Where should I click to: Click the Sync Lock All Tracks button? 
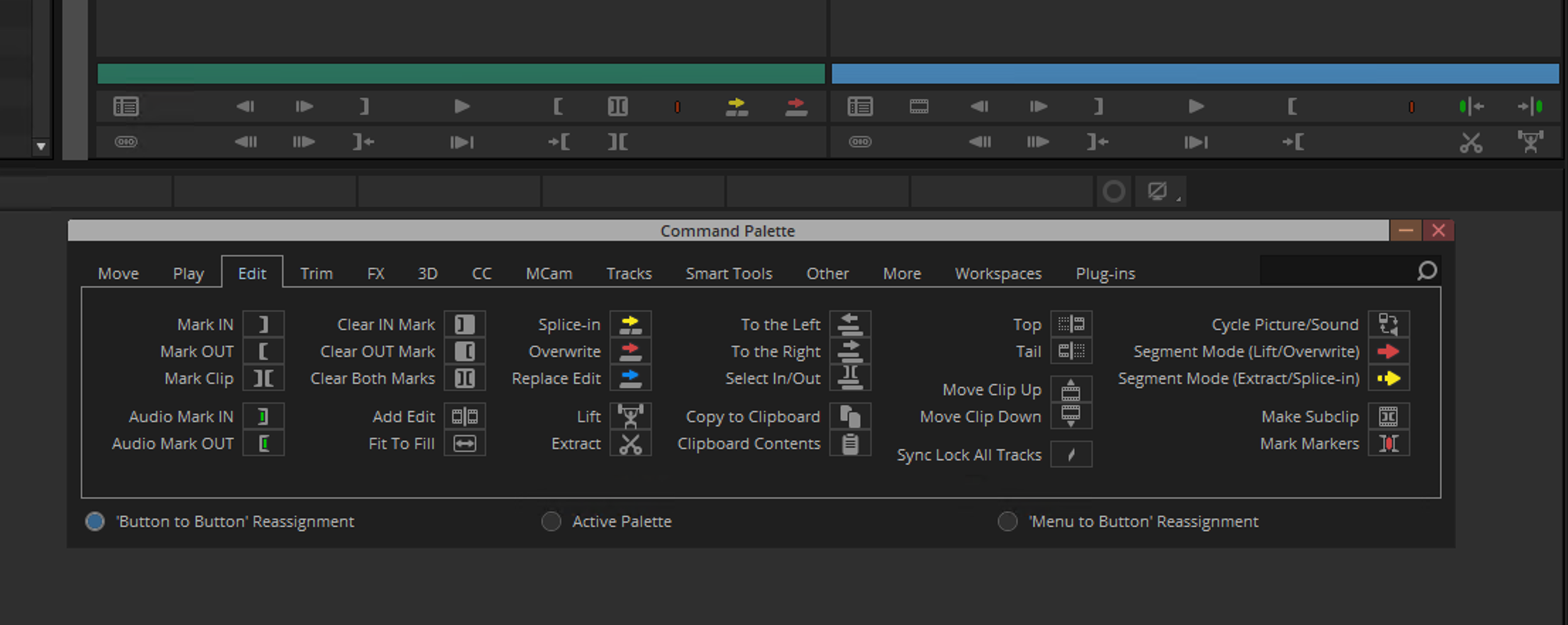[1071, 455]
